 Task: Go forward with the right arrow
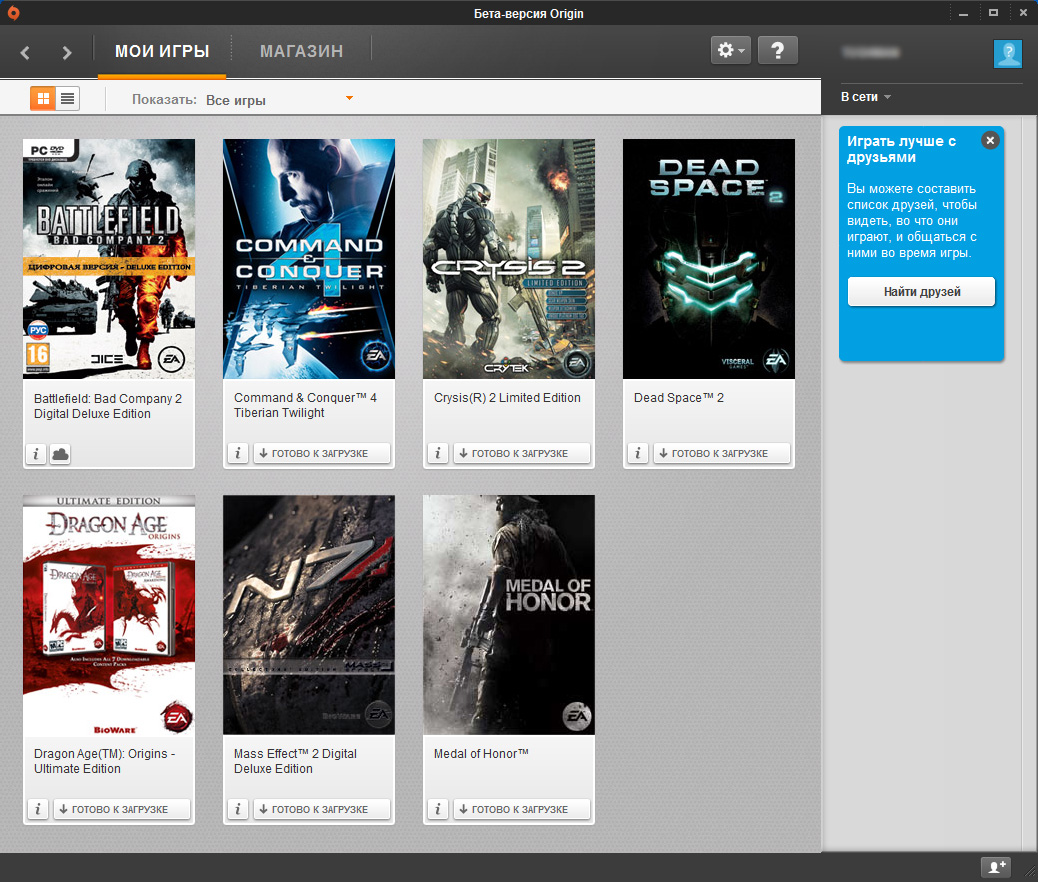tap(66, 52)
